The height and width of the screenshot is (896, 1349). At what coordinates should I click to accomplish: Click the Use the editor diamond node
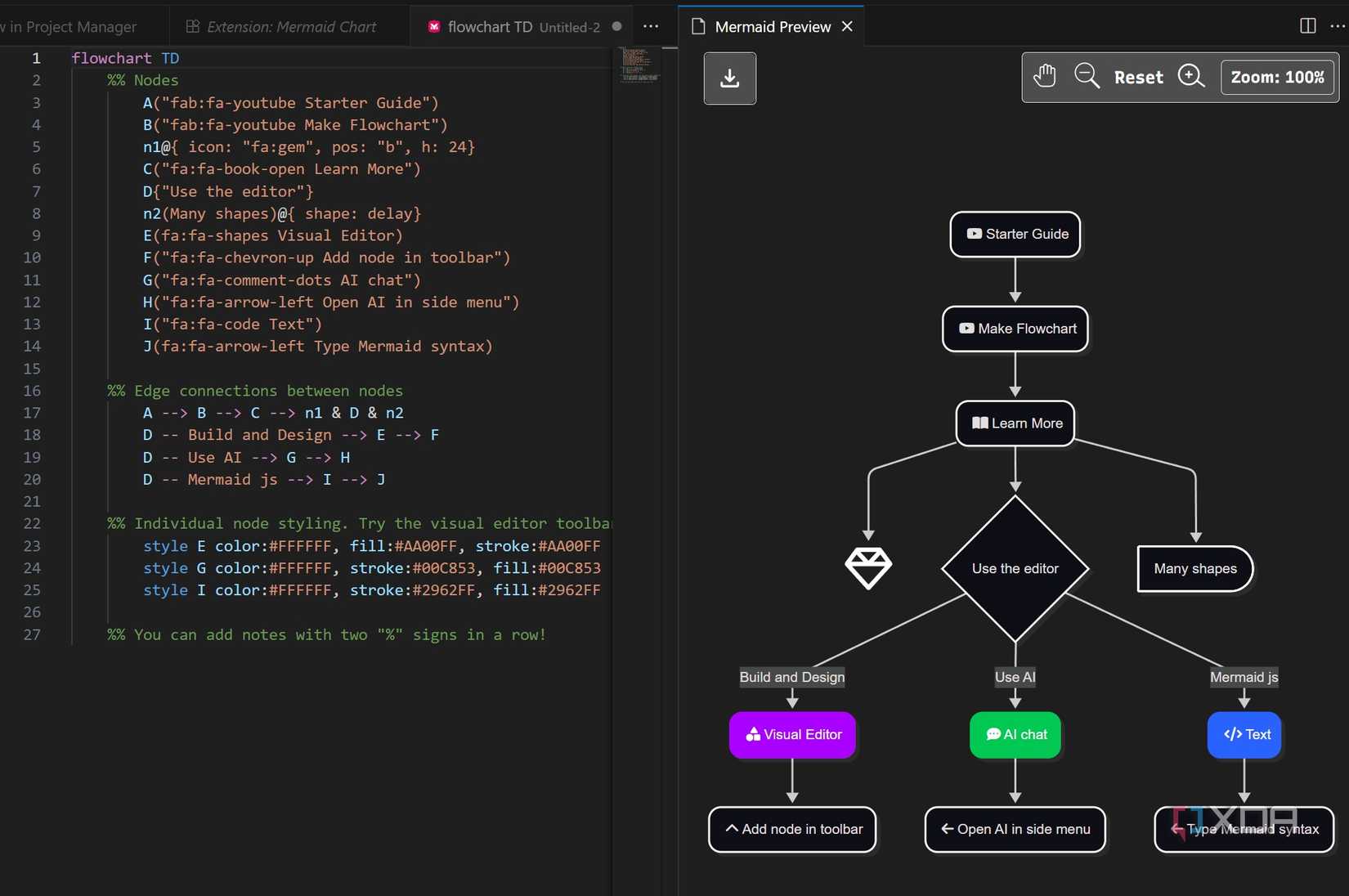coord(1015,568)
